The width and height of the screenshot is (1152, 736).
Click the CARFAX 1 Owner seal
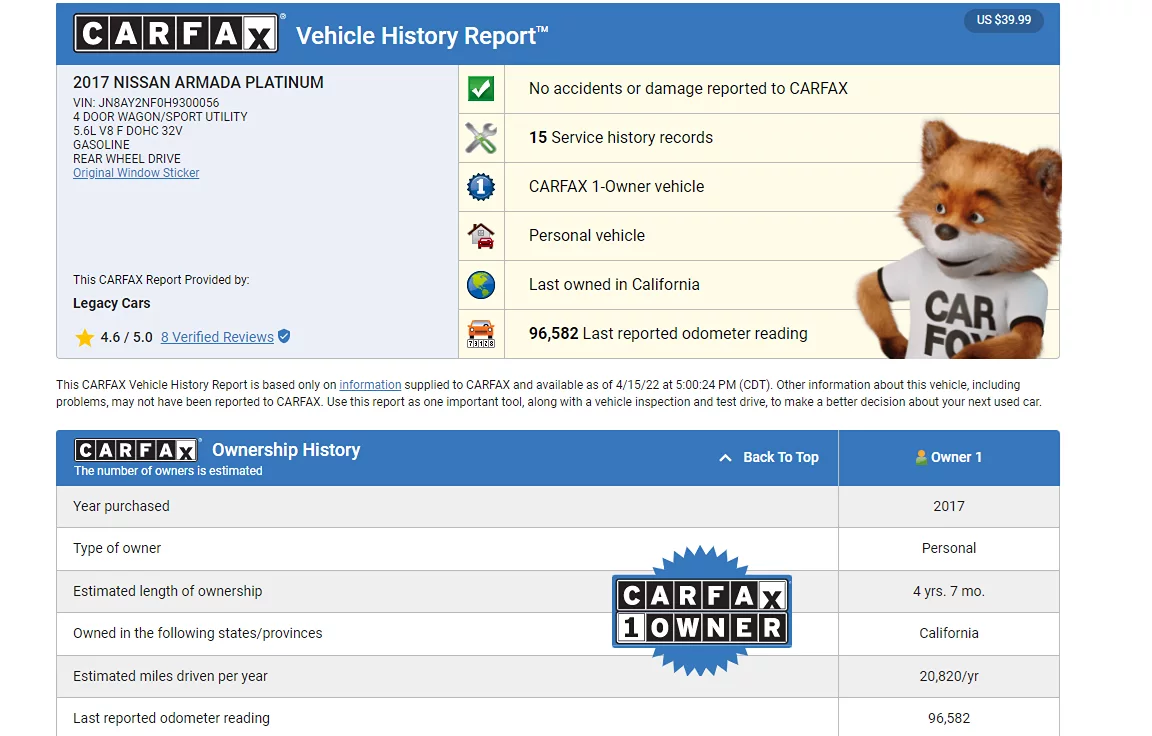tap(701, 611)
